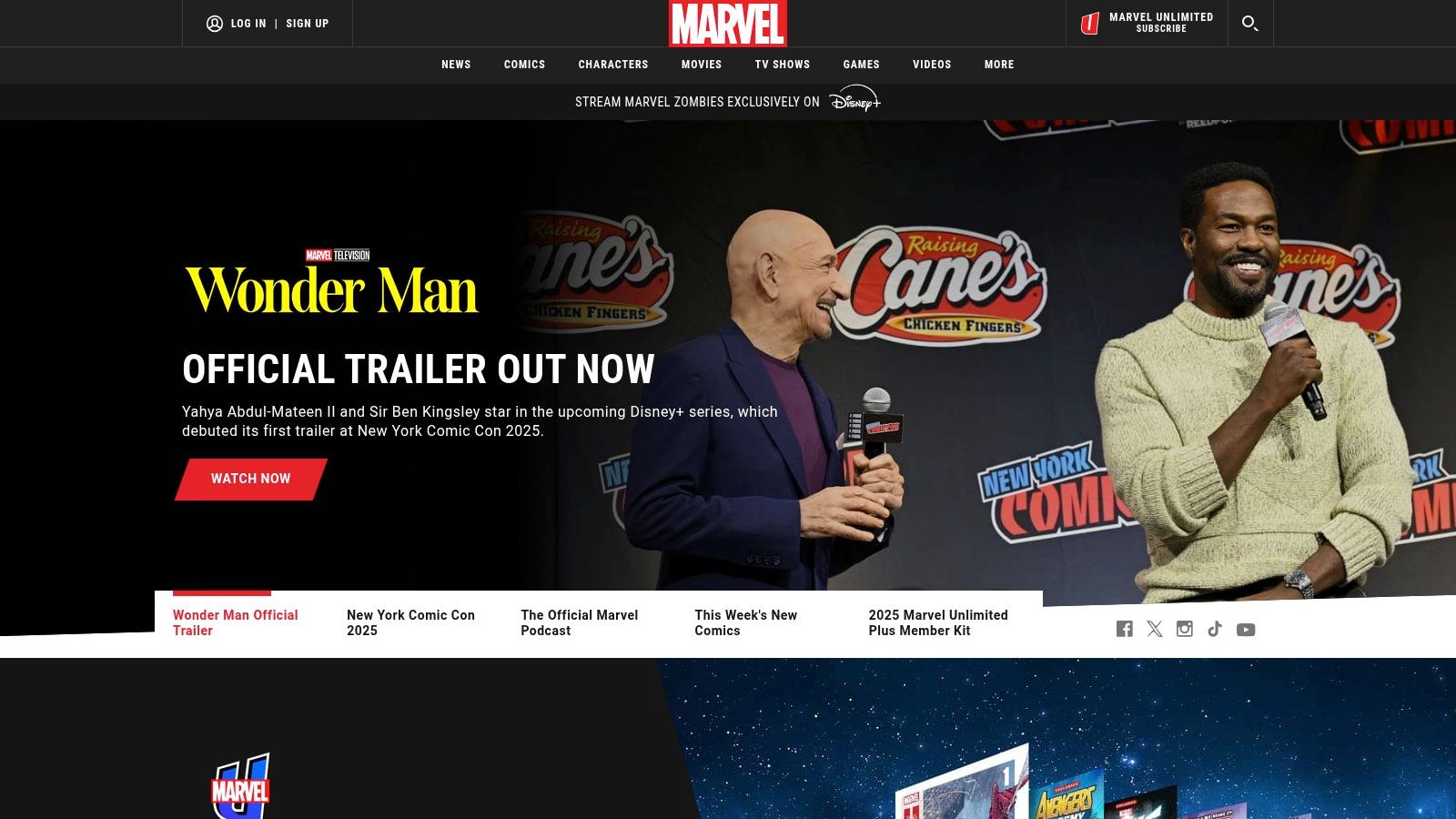The image size is (1456, 819).
Task: Switch to The Official Marvel Podcast slide
Action: (579, 622)
